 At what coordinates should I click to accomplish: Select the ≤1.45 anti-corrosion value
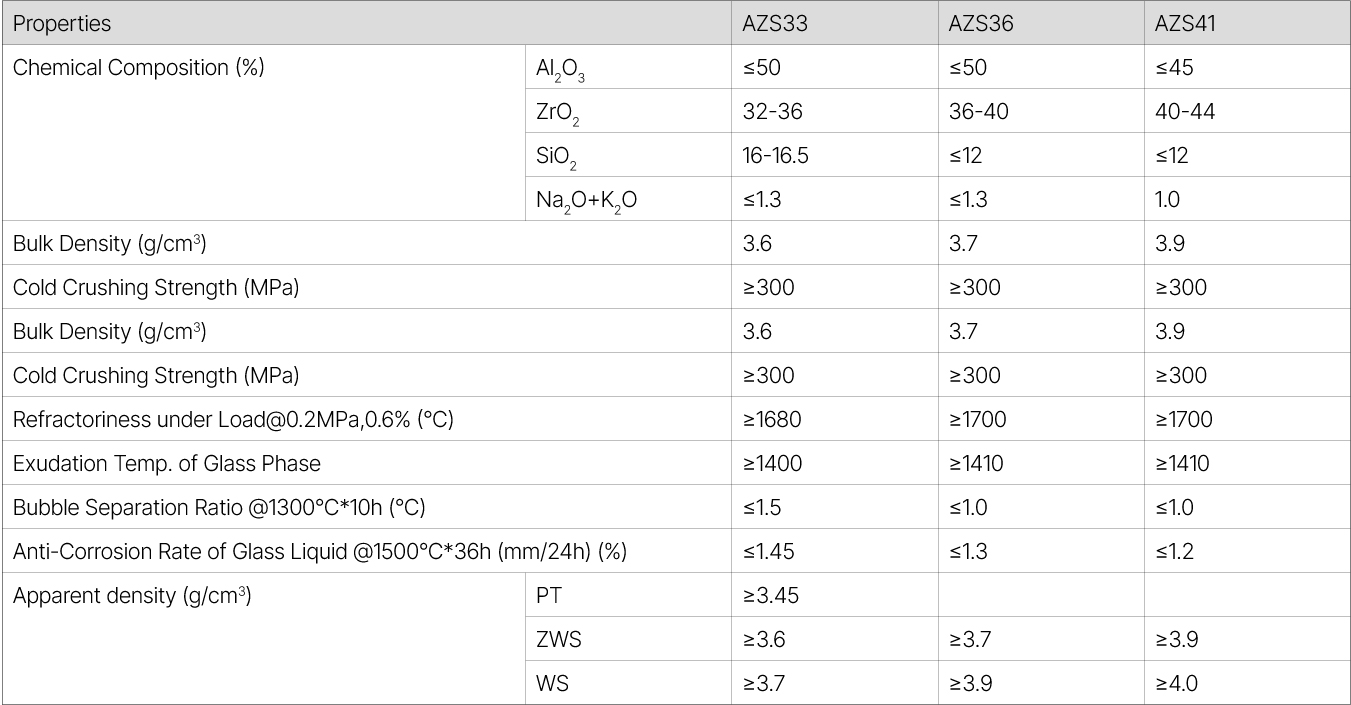(769, 551)
